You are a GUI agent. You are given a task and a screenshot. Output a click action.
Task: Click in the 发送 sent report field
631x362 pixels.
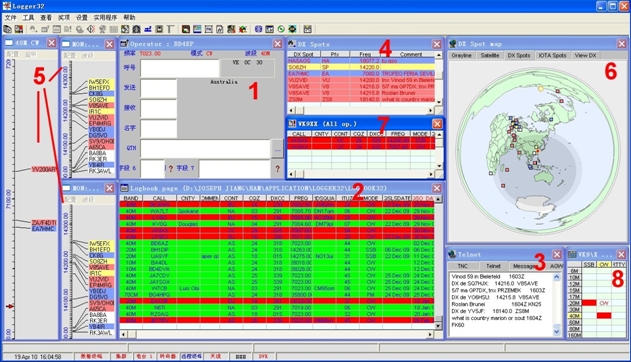[159, 88]
